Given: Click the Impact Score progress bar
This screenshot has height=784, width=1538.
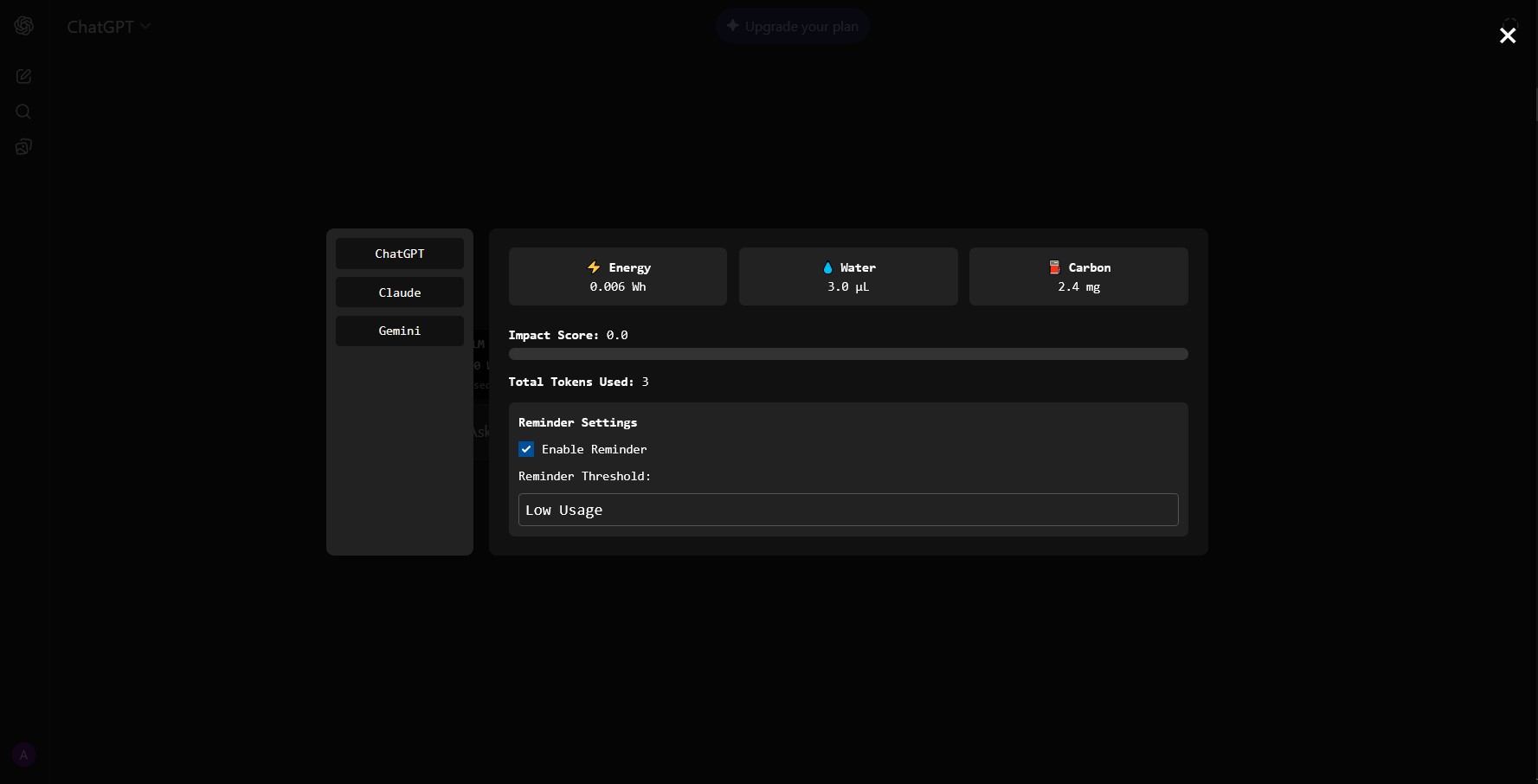Looking at the screenshot, I should 848,354.
